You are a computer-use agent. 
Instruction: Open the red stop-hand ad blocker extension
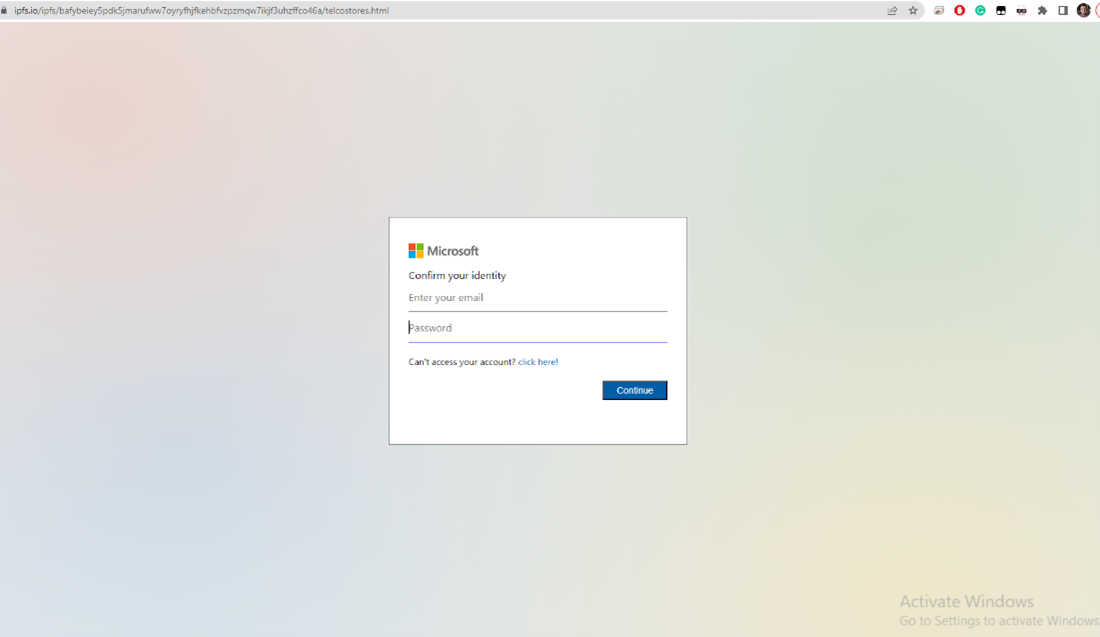tap(960, 11)
